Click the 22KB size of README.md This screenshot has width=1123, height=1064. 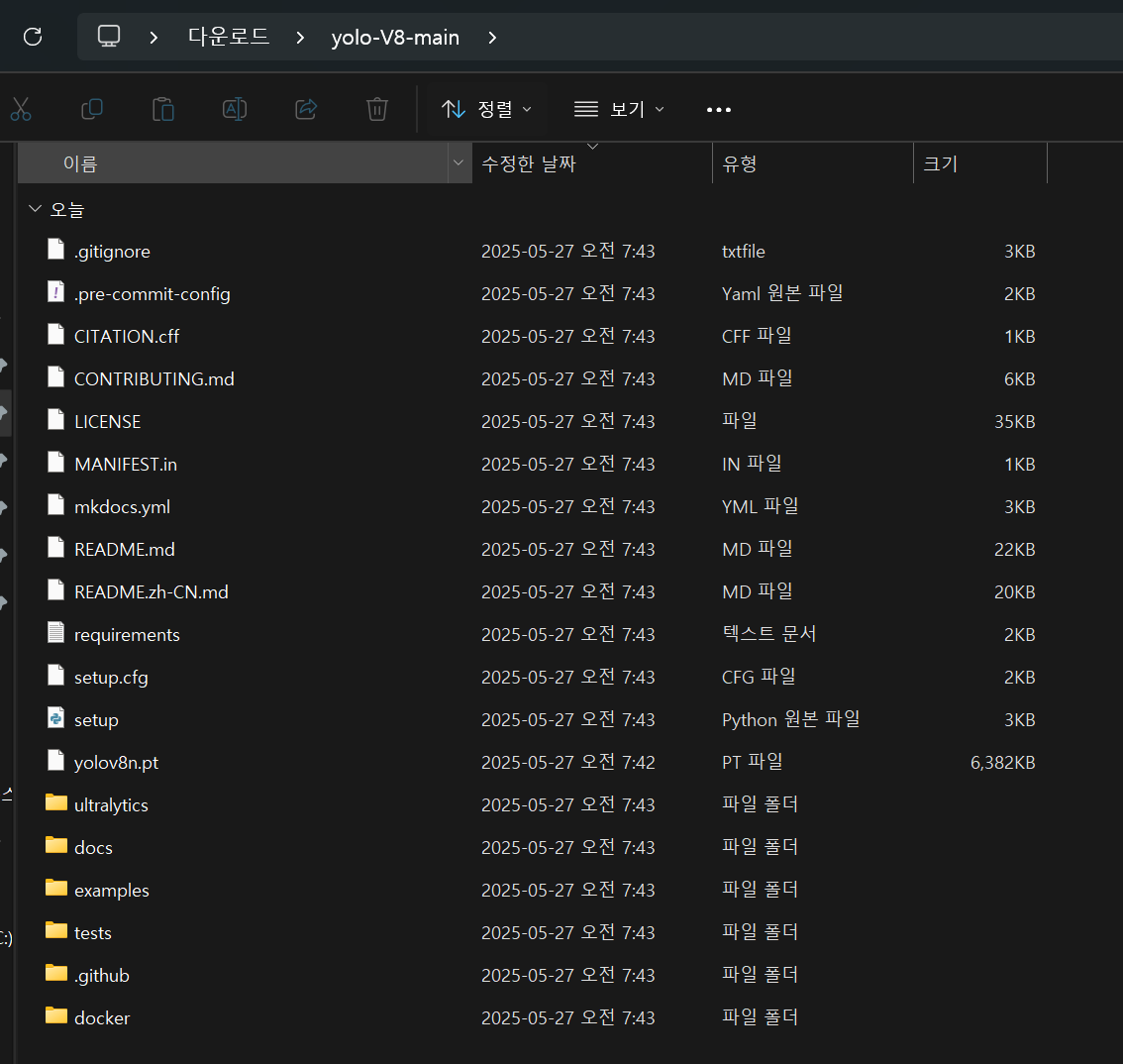[x=1015, y=550]
